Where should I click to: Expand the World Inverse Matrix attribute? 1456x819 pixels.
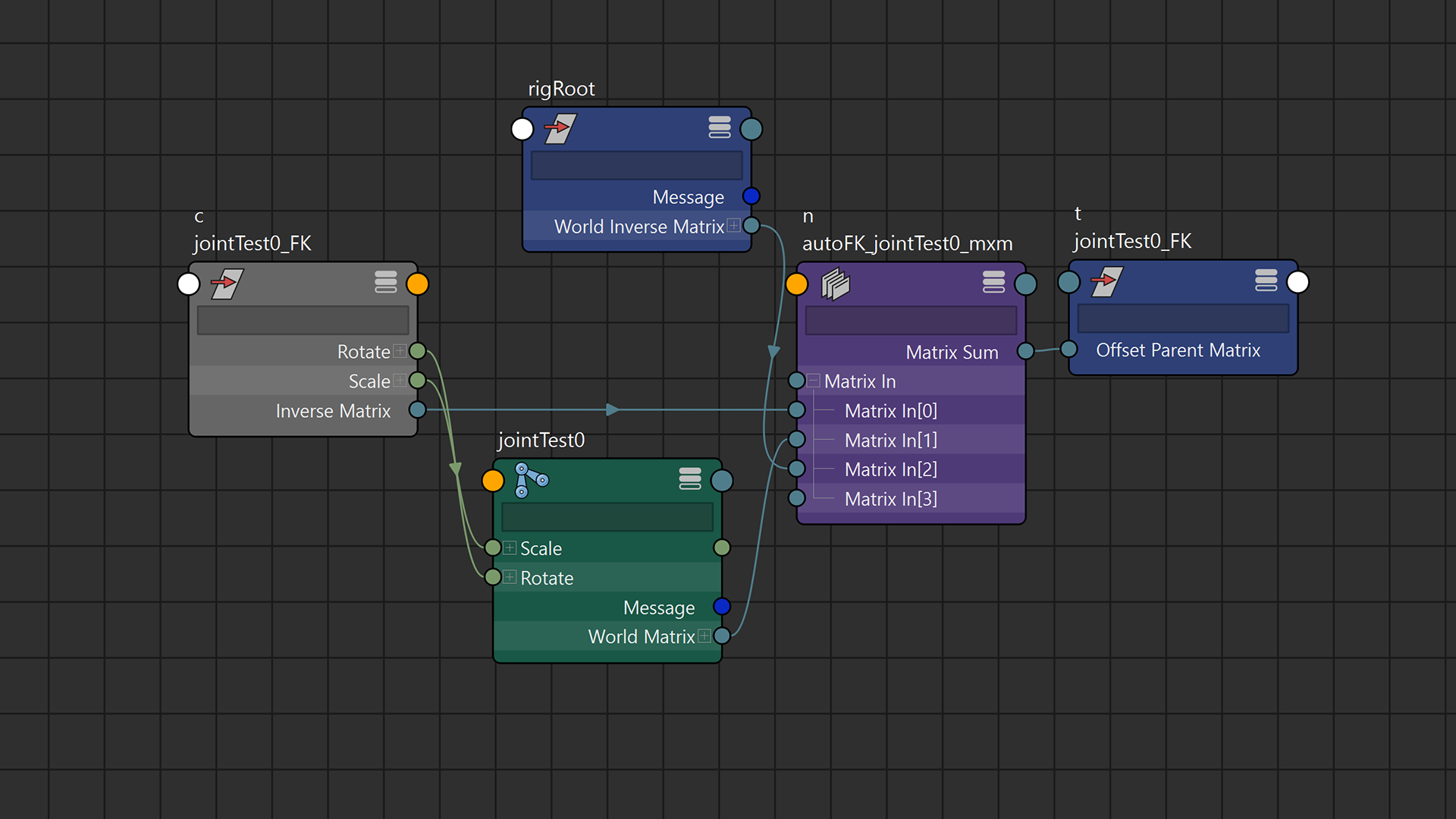click(733, 225)
